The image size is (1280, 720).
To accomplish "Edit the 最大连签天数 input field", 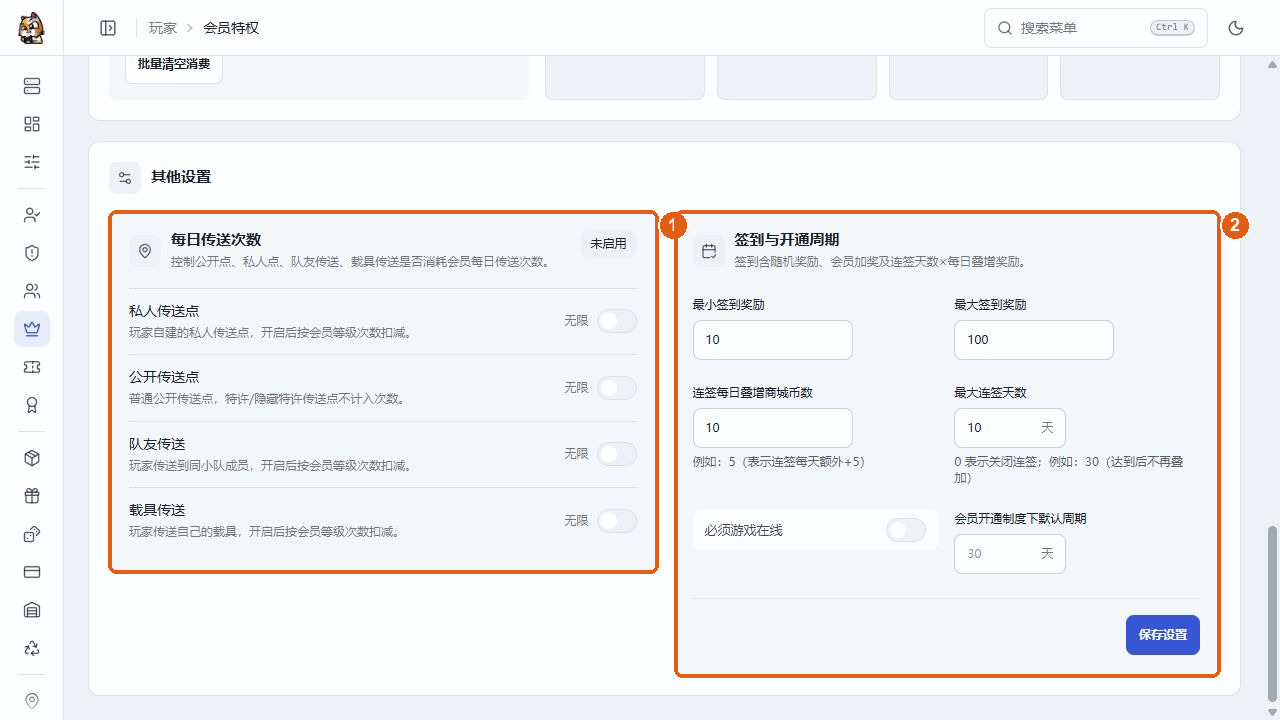I will [x=1010, y=428].
